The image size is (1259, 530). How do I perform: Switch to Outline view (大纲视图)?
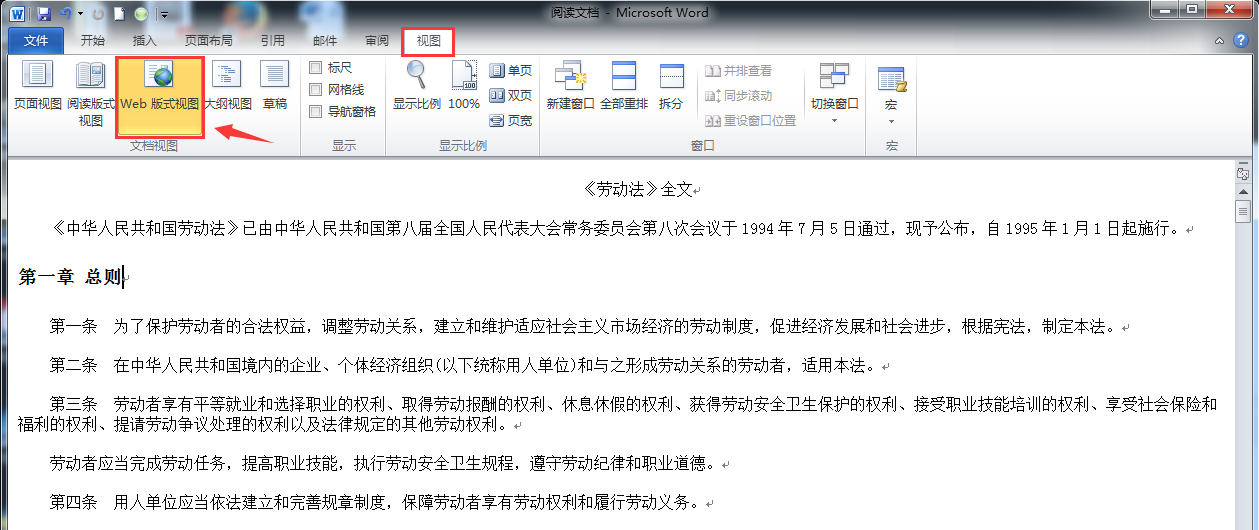227,87
